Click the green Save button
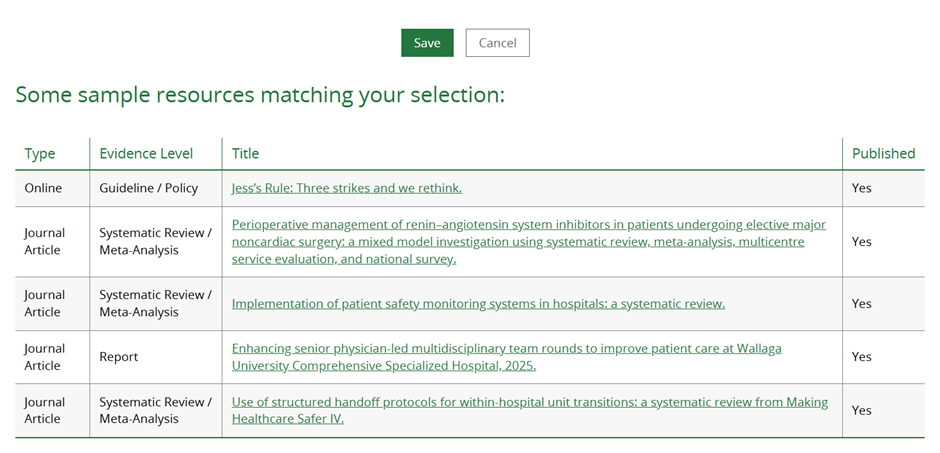940x453 pixels. pyautogui.click(x=427, y=43)
